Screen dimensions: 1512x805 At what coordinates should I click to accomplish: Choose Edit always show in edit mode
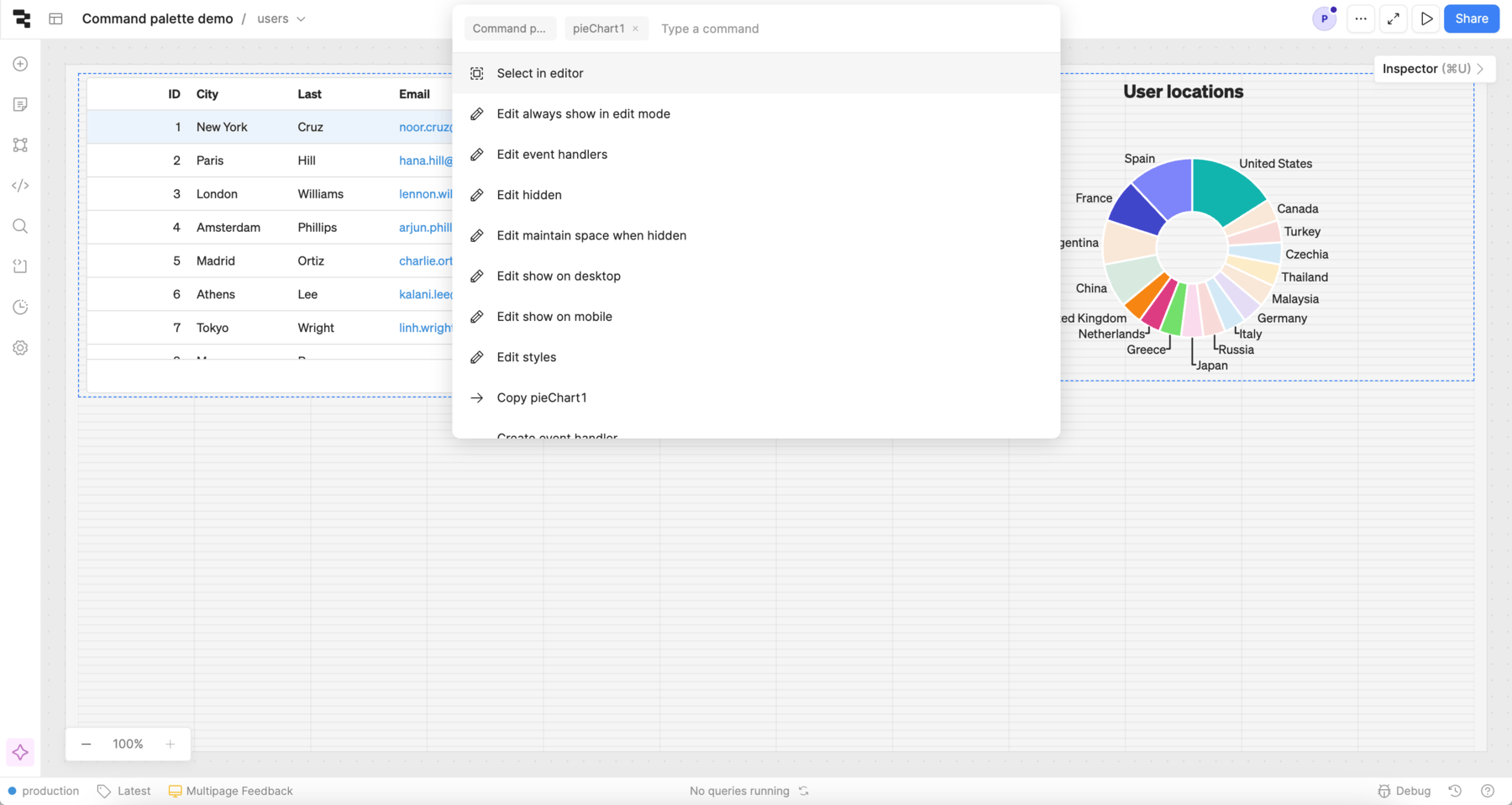[x=756, y=113]
